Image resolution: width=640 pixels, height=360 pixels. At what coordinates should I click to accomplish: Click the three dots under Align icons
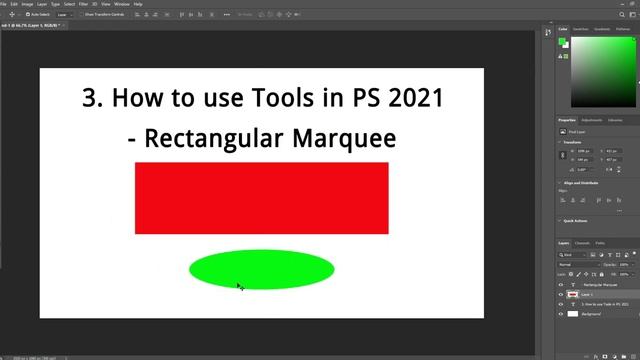point(619,211)
